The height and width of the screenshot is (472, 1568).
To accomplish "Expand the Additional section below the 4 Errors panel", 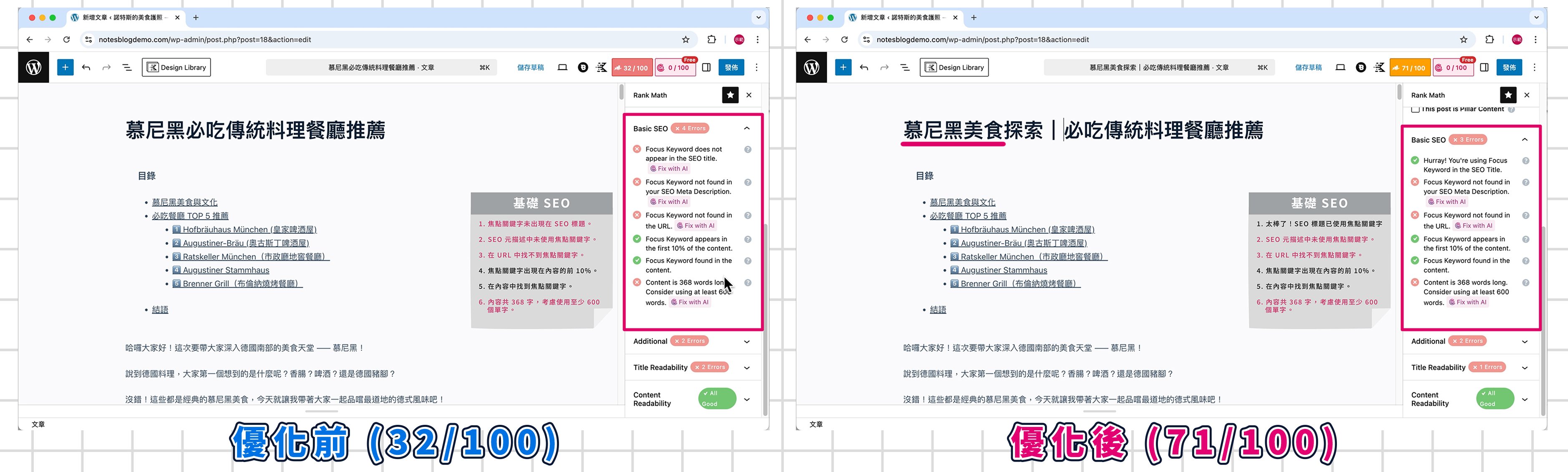I will 746,341.
